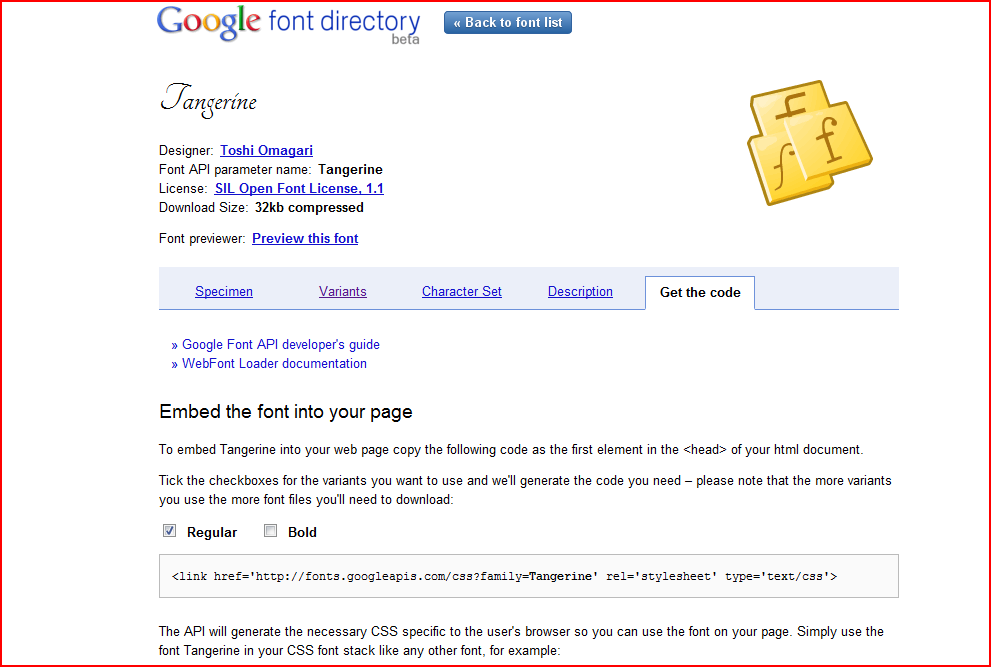This screenshot has height=667, width=991.
Task: Open the Description tab
Action: pyautogui.click(x=580, y=291)
